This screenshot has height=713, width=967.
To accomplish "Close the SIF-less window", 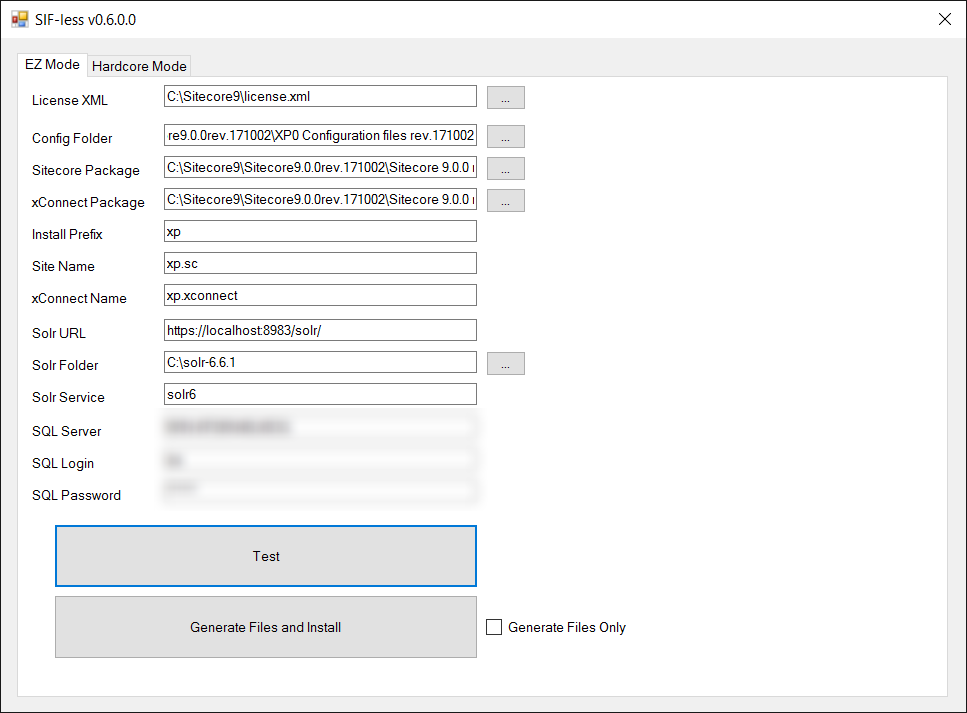I will coord(944,19).
